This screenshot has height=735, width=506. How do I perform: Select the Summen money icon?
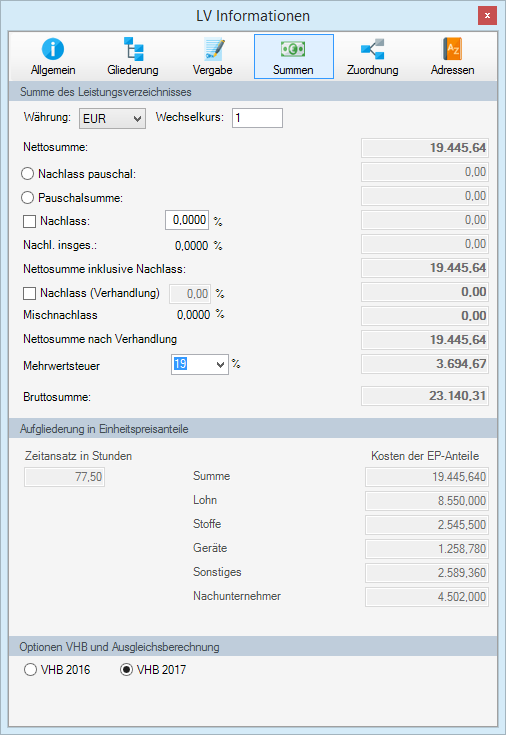294,49
